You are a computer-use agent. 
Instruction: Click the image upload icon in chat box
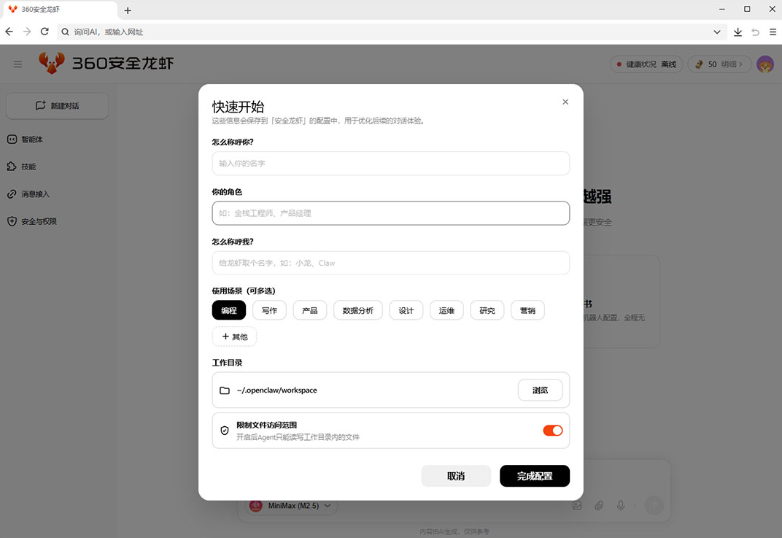[x=577, y=506]
